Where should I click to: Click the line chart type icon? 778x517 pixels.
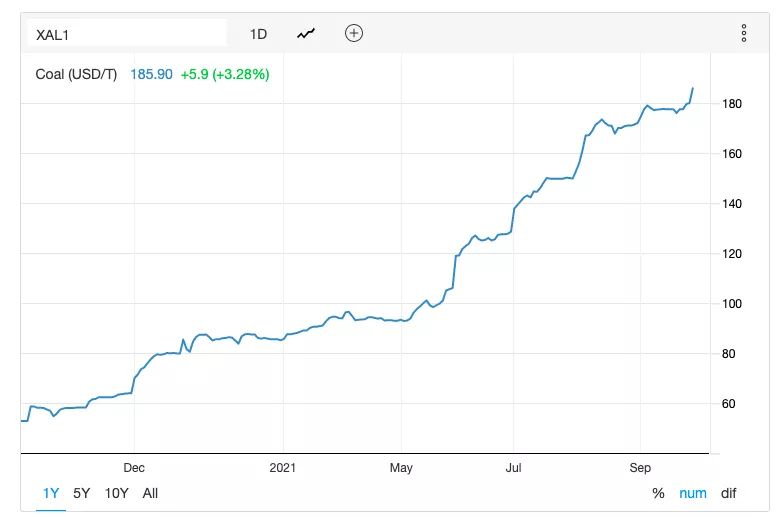(306, 33)
